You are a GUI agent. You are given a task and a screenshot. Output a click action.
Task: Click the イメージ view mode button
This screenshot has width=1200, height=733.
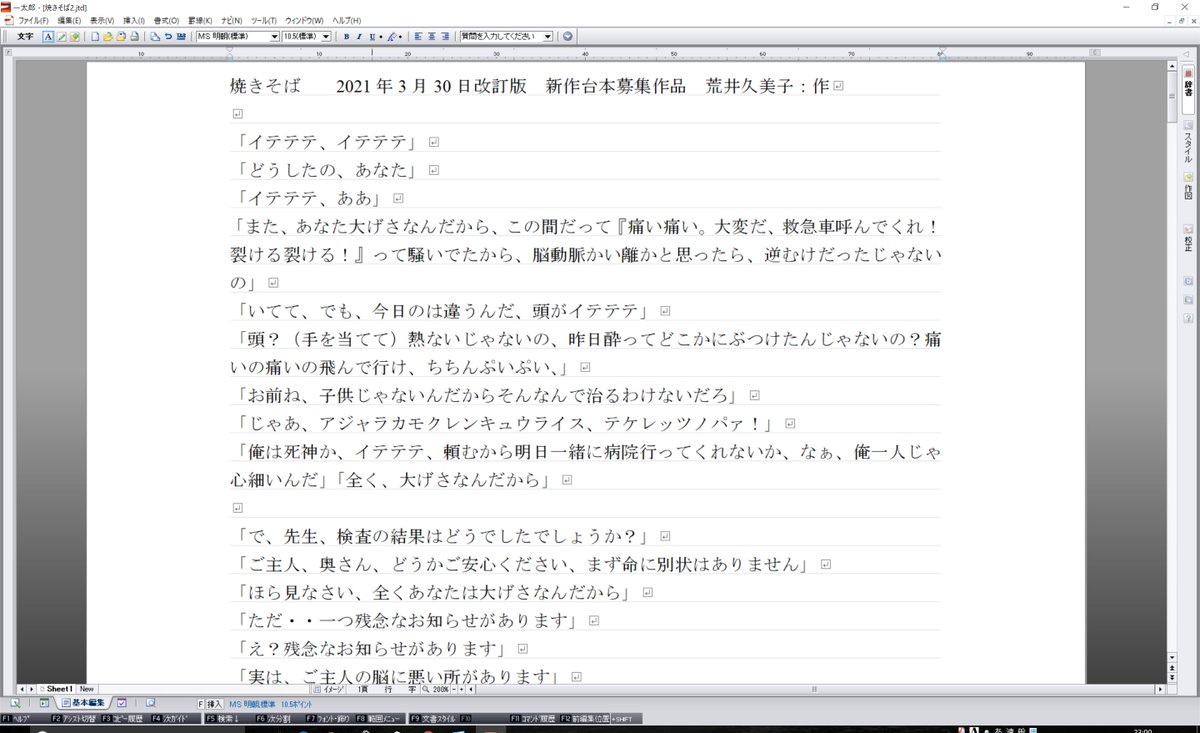coord(328,689)
